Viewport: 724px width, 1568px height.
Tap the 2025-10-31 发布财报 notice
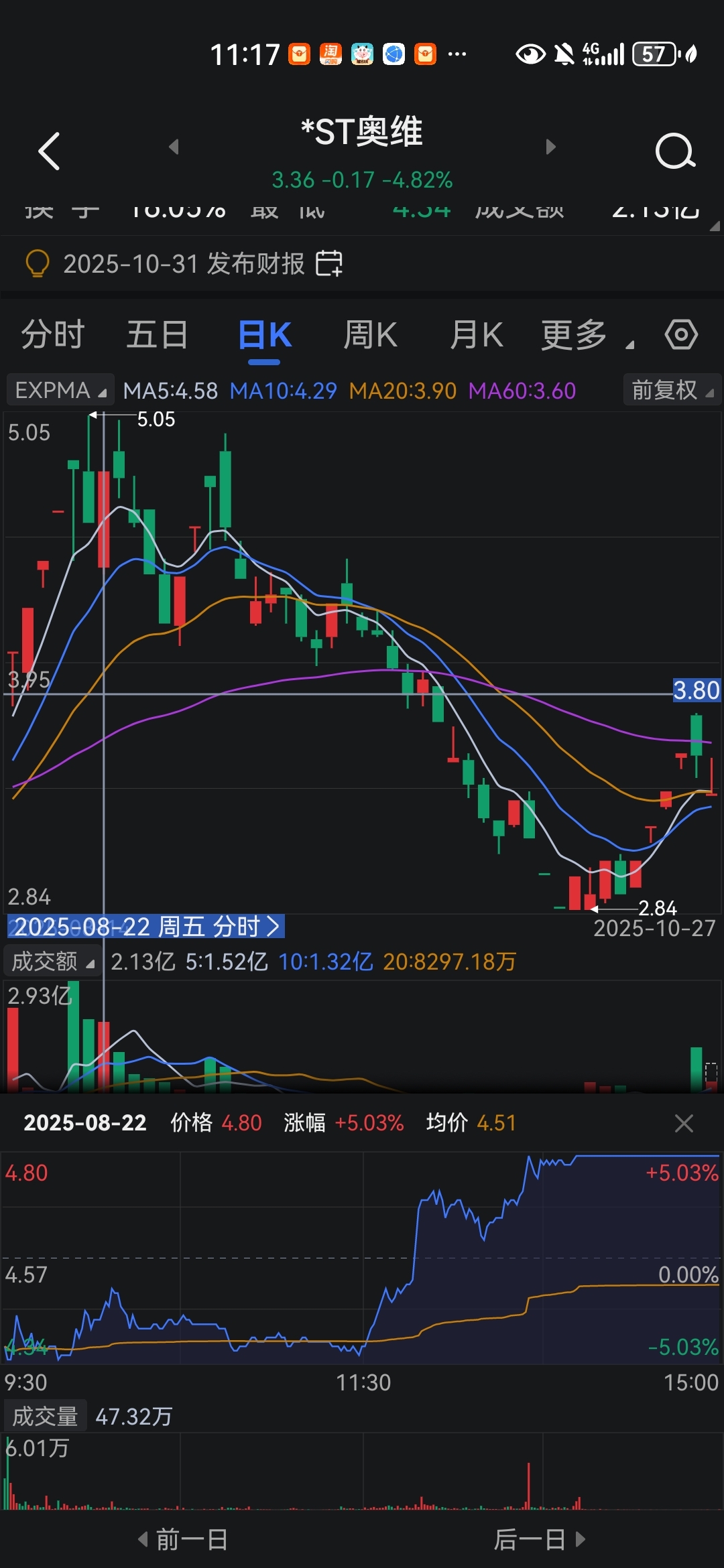184,263
